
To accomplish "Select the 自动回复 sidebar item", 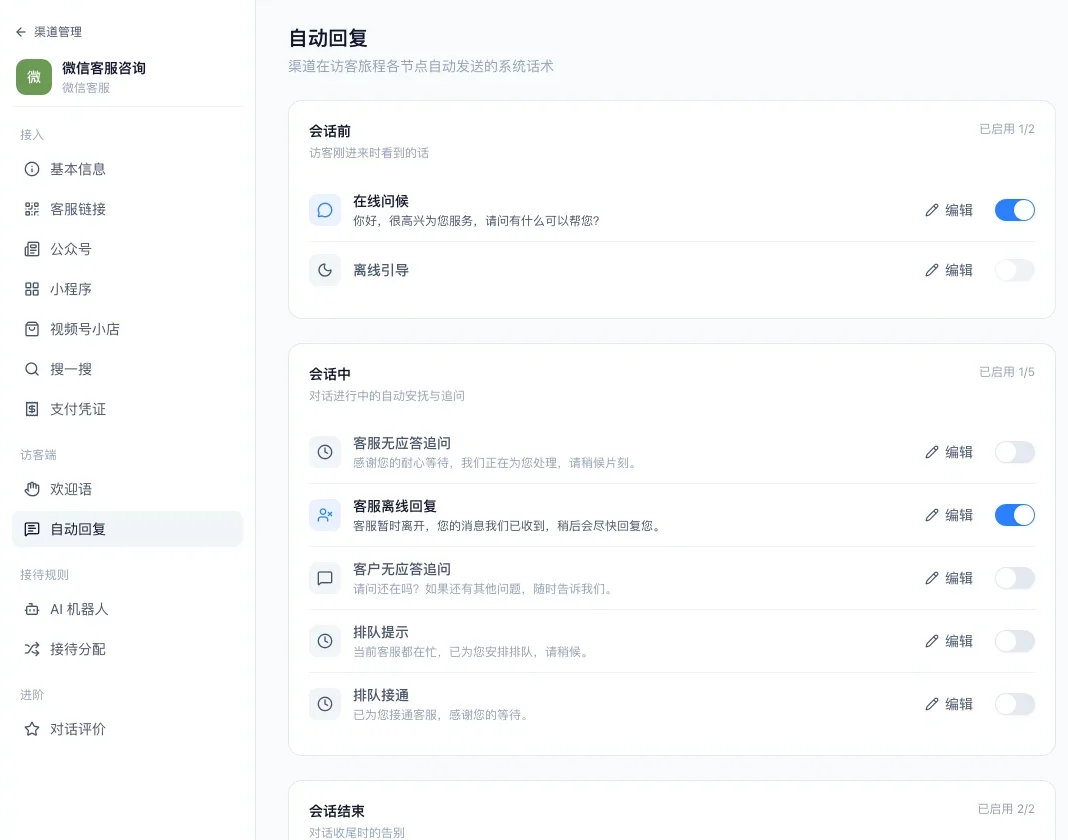I will click(x=127, y=529).
